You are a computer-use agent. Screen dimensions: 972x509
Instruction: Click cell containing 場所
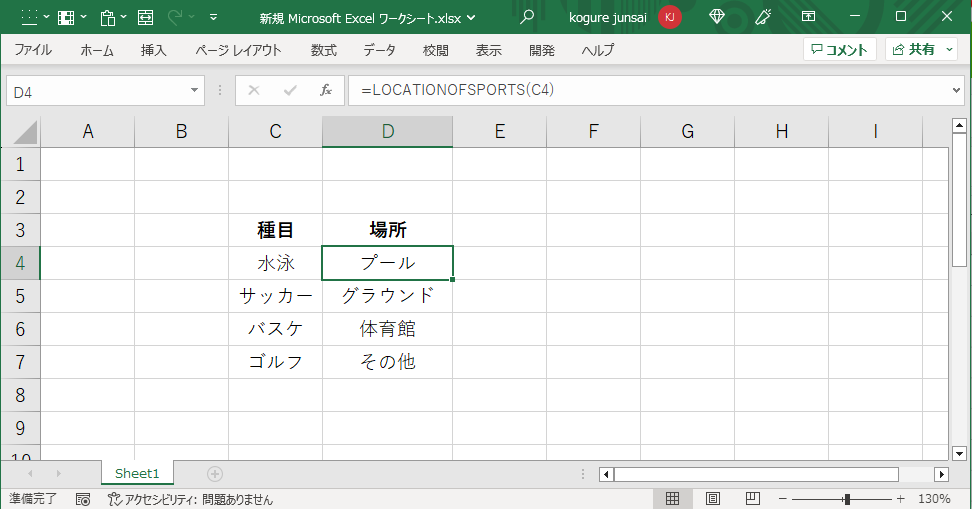(x=387, y=230)
